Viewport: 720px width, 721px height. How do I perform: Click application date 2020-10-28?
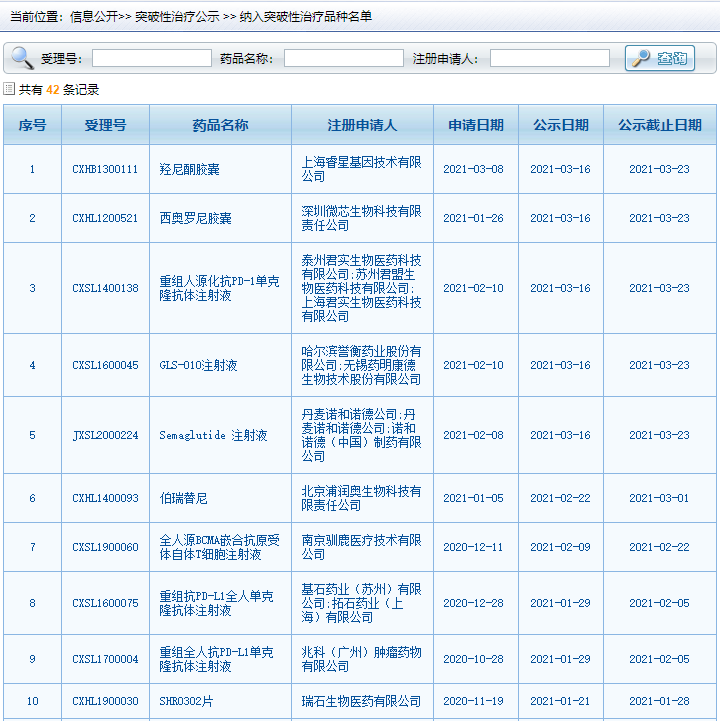473,659
